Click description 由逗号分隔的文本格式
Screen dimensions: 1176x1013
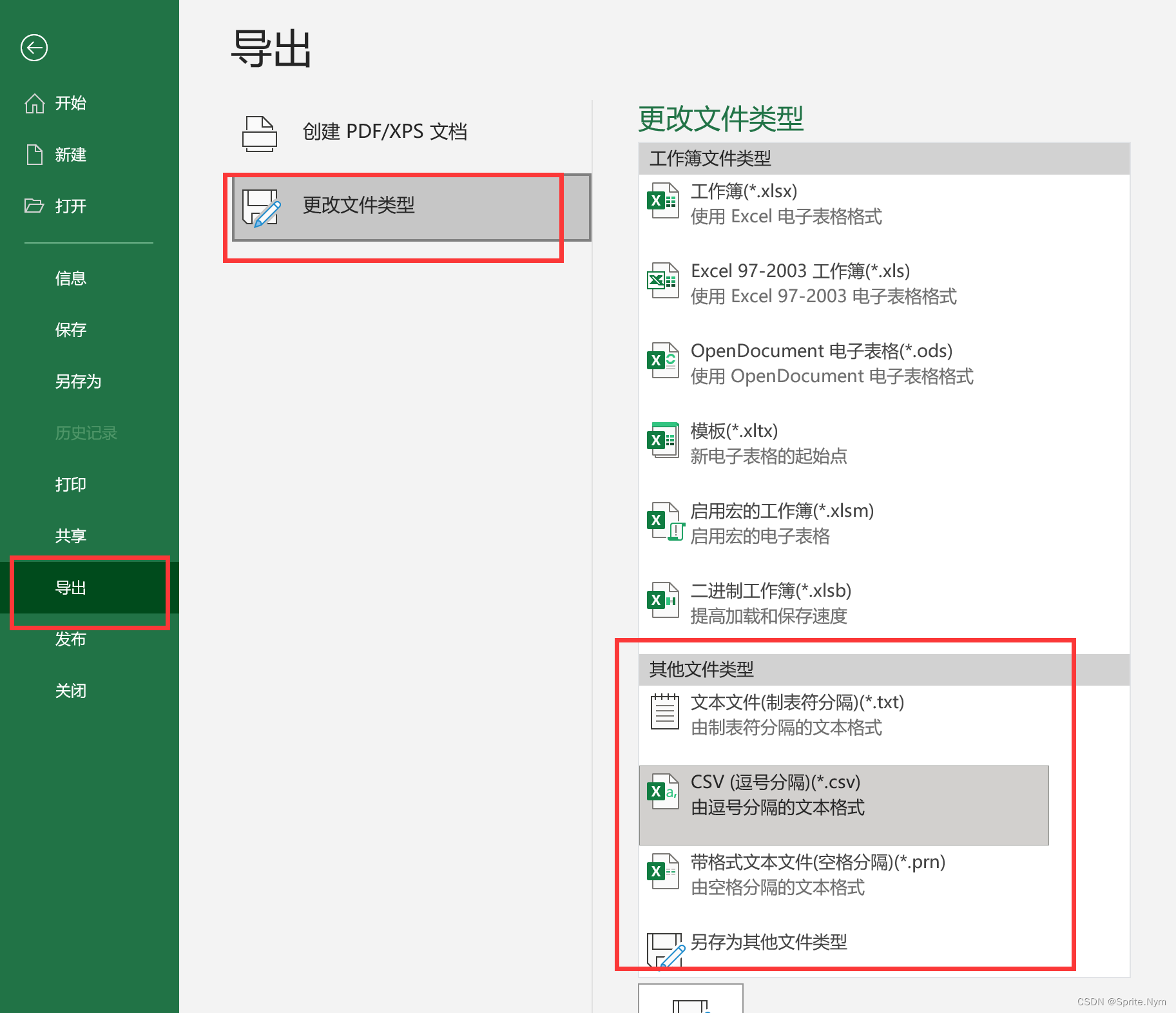point(778,807)
